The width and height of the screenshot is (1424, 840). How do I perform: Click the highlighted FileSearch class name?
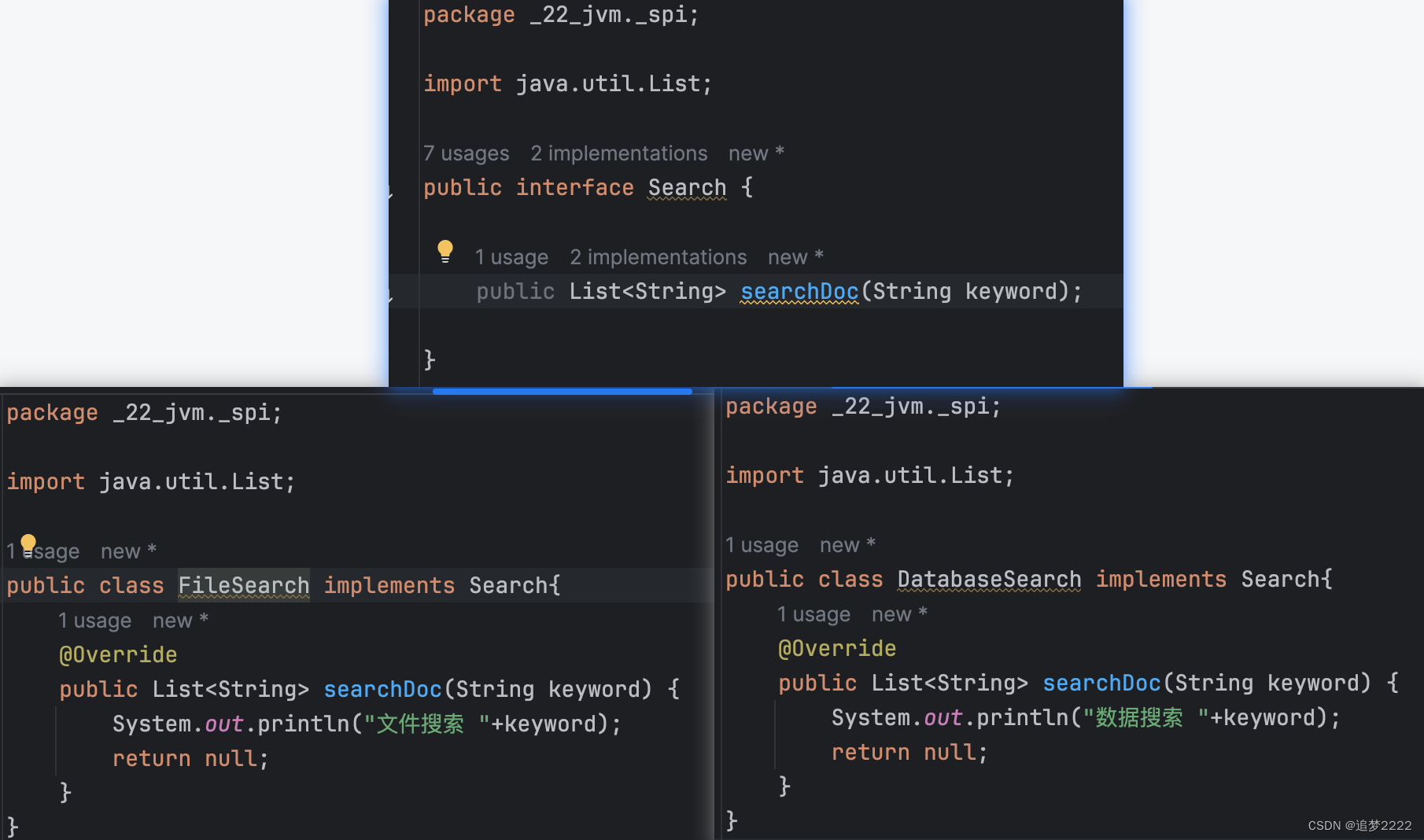click(x=244, y=586)
